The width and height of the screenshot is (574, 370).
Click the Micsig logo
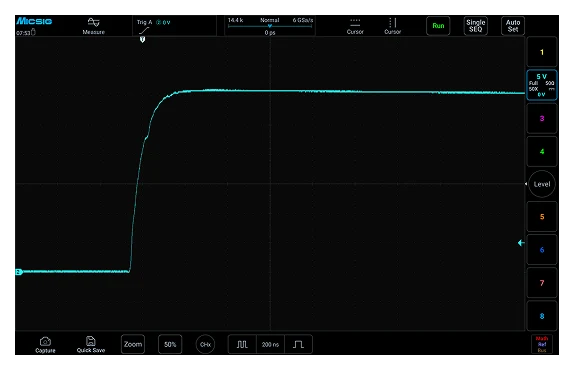[x=34, y=21]
